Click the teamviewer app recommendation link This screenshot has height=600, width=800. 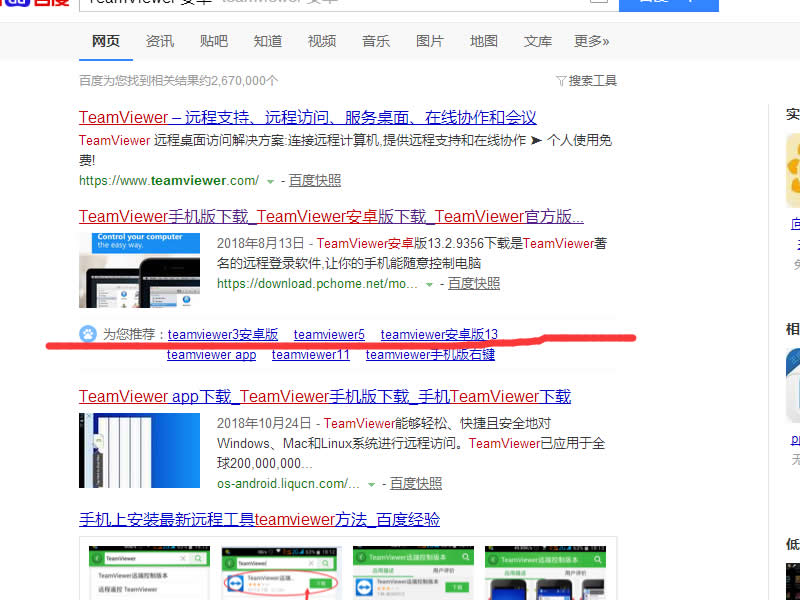(x=211, y=354)
